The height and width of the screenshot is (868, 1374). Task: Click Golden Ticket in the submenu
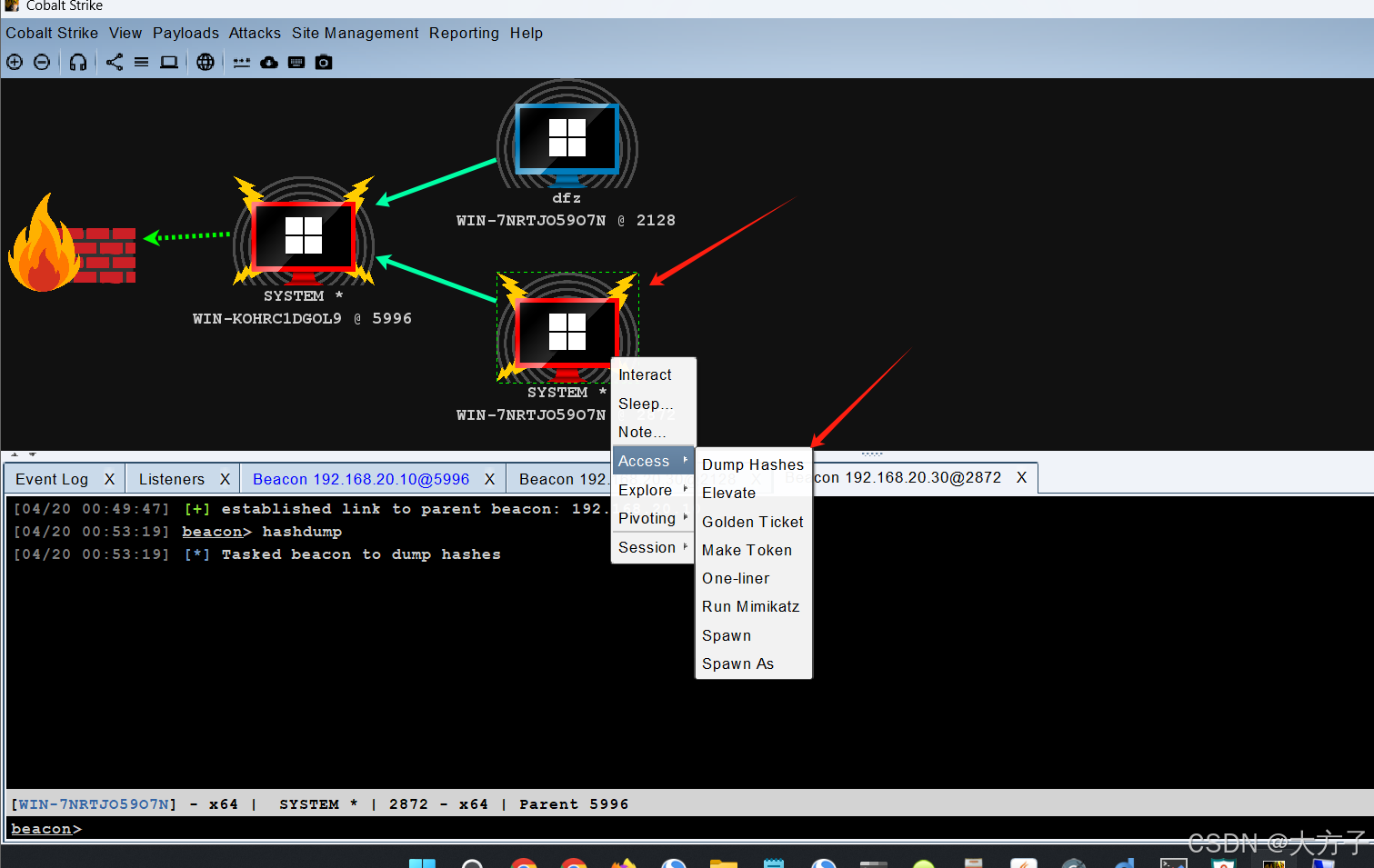(753, 522)
